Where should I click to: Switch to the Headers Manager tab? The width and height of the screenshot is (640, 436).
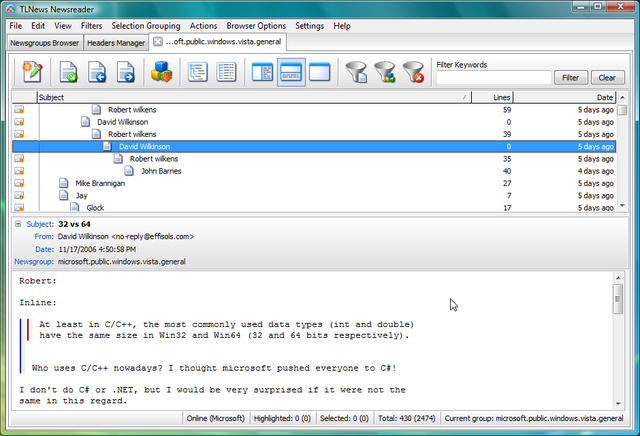click(x=115, y=43)
